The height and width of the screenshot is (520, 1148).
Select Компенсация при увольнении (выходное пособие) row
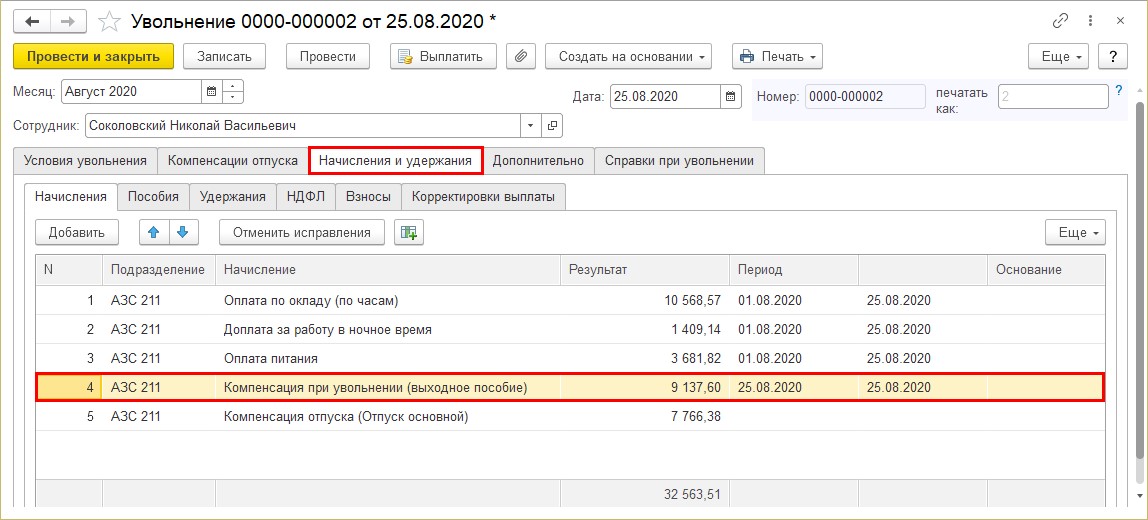(x=570, y=387)
